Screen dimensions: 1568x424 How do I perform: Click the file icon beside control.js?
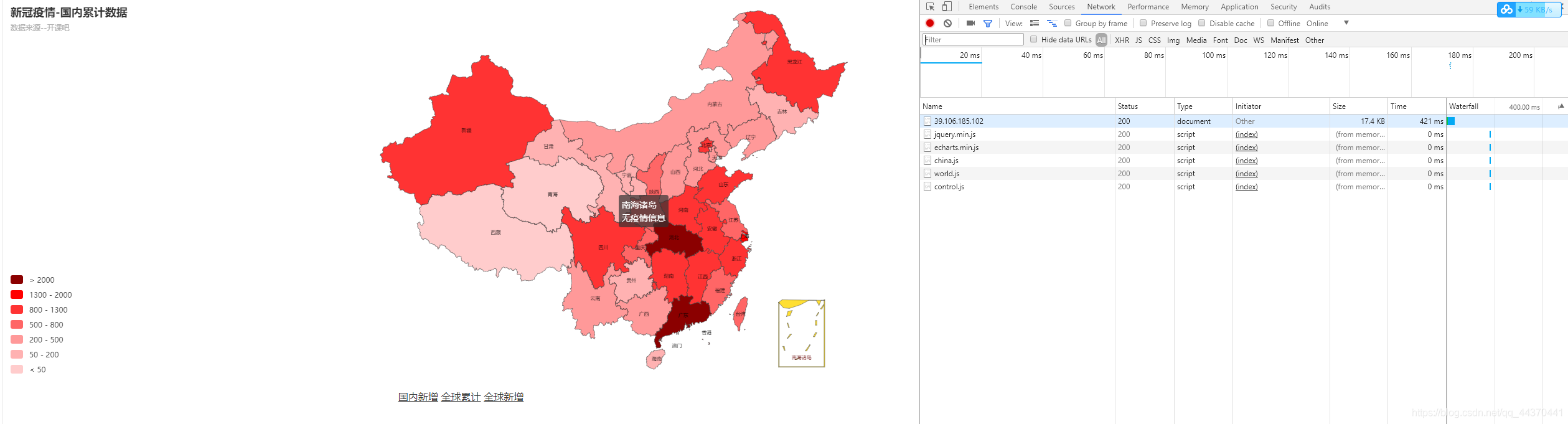[x=927, y=186]
